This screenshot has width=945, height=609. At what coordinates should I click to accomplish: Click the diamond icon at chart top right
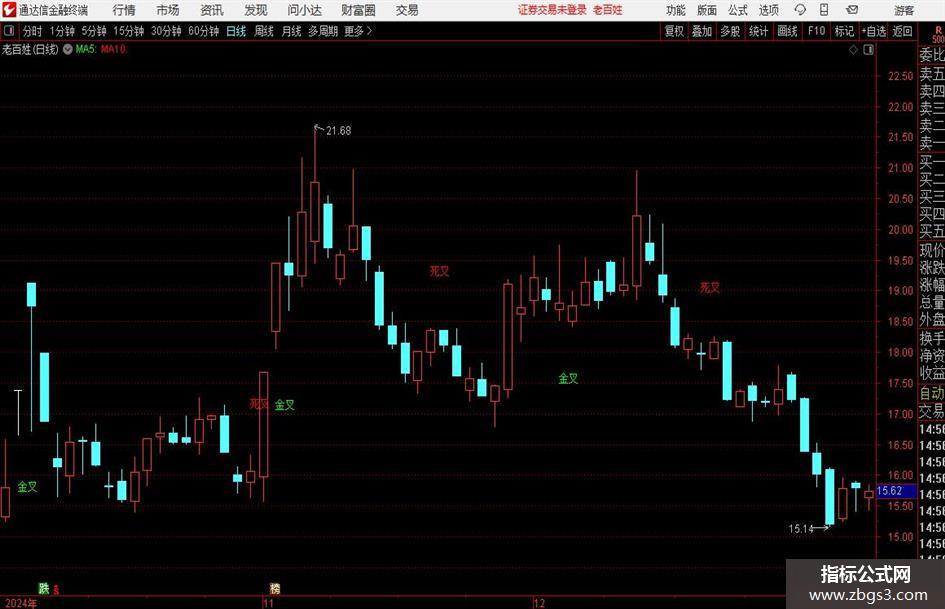click(853, 49)
